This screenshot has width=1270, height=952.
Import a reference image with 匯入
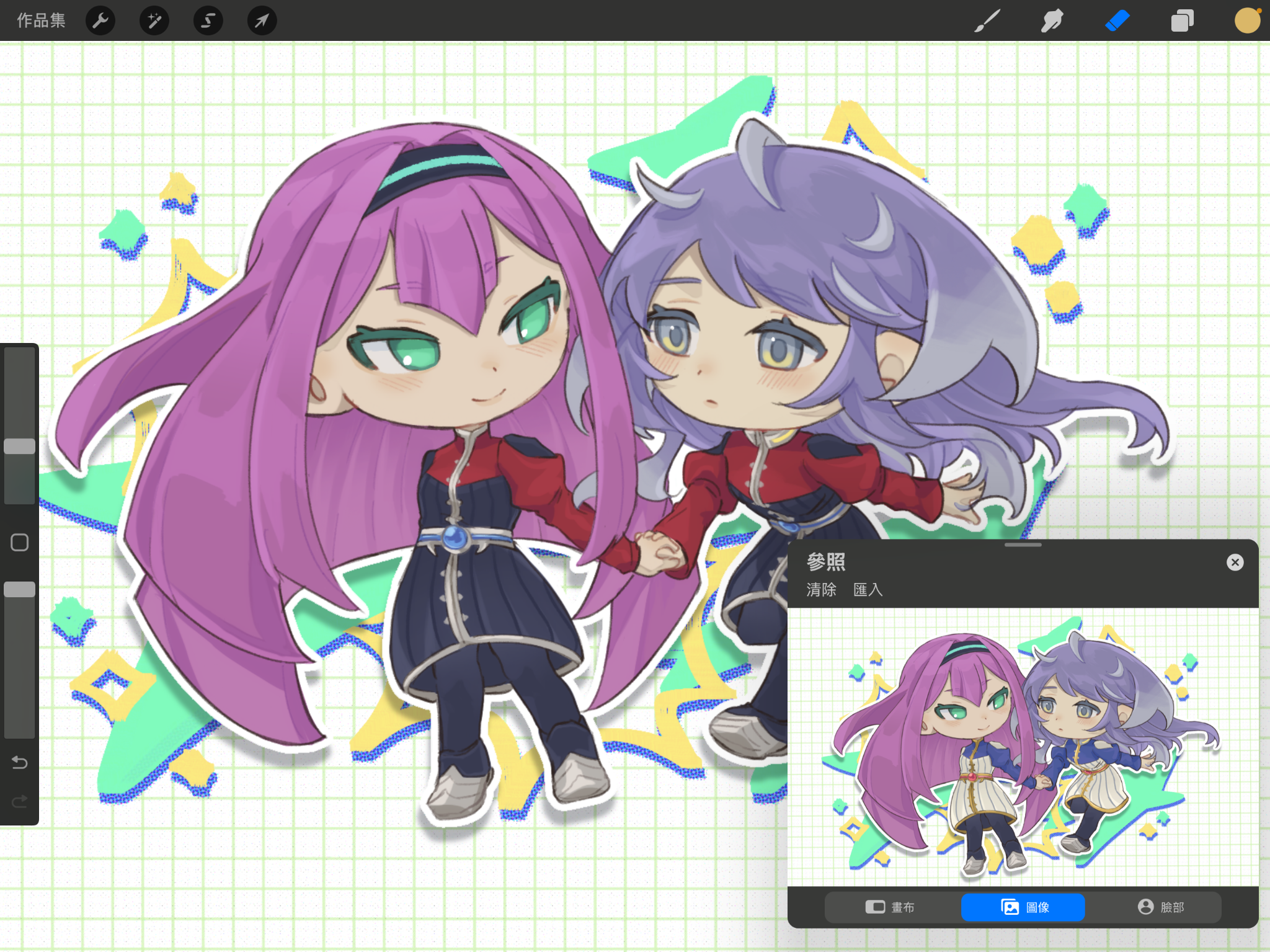(x=868, y=590)
